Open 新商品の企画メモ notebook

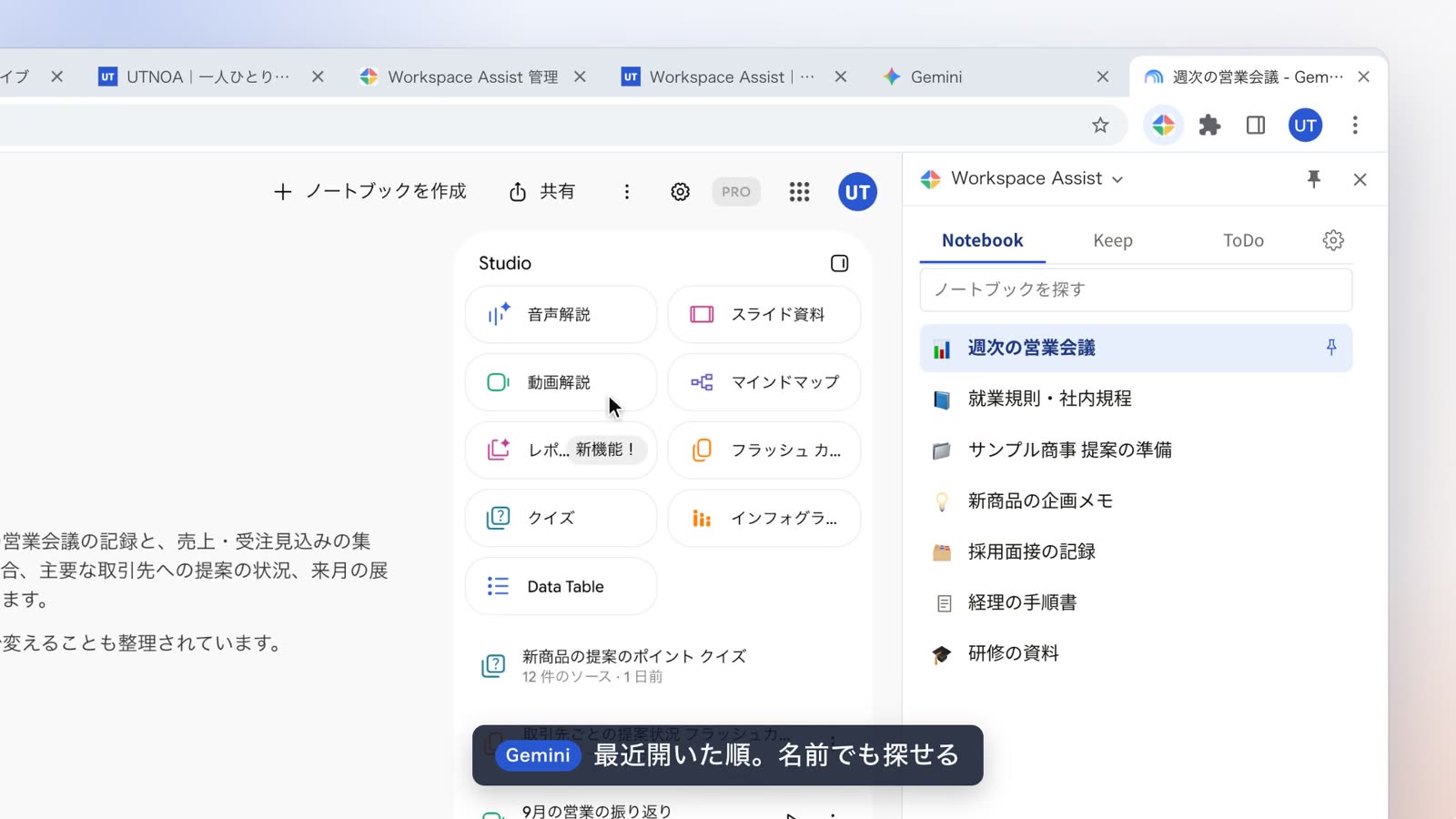tap(1136, 500)
